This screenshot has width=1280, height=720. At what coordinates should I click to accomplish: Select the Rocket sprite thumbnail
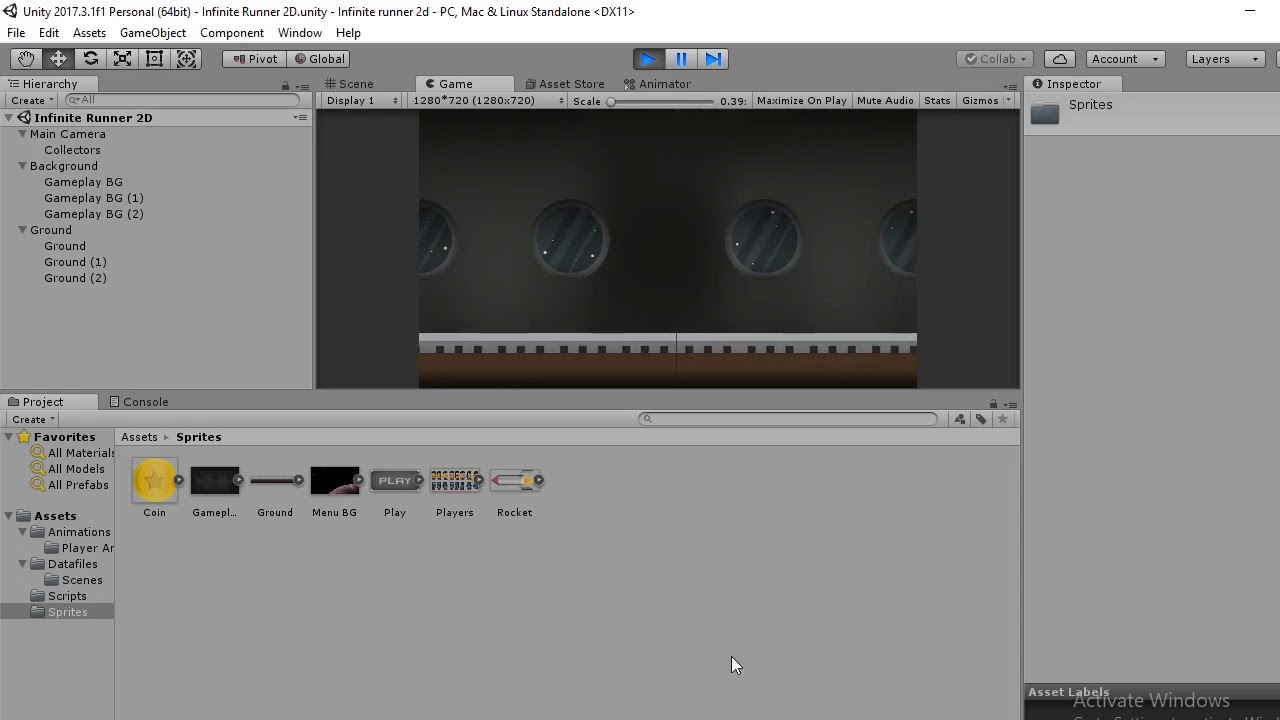click(514, 481)
